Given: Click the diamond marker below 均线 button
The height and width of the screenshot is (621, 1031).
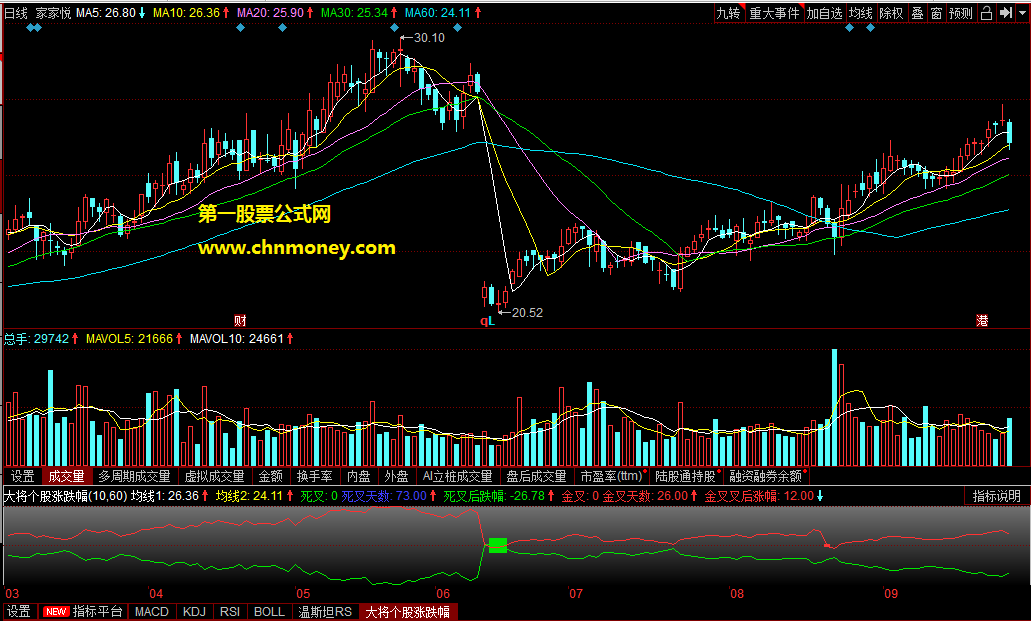Looking at the screenshot, I should pos(850,28).
